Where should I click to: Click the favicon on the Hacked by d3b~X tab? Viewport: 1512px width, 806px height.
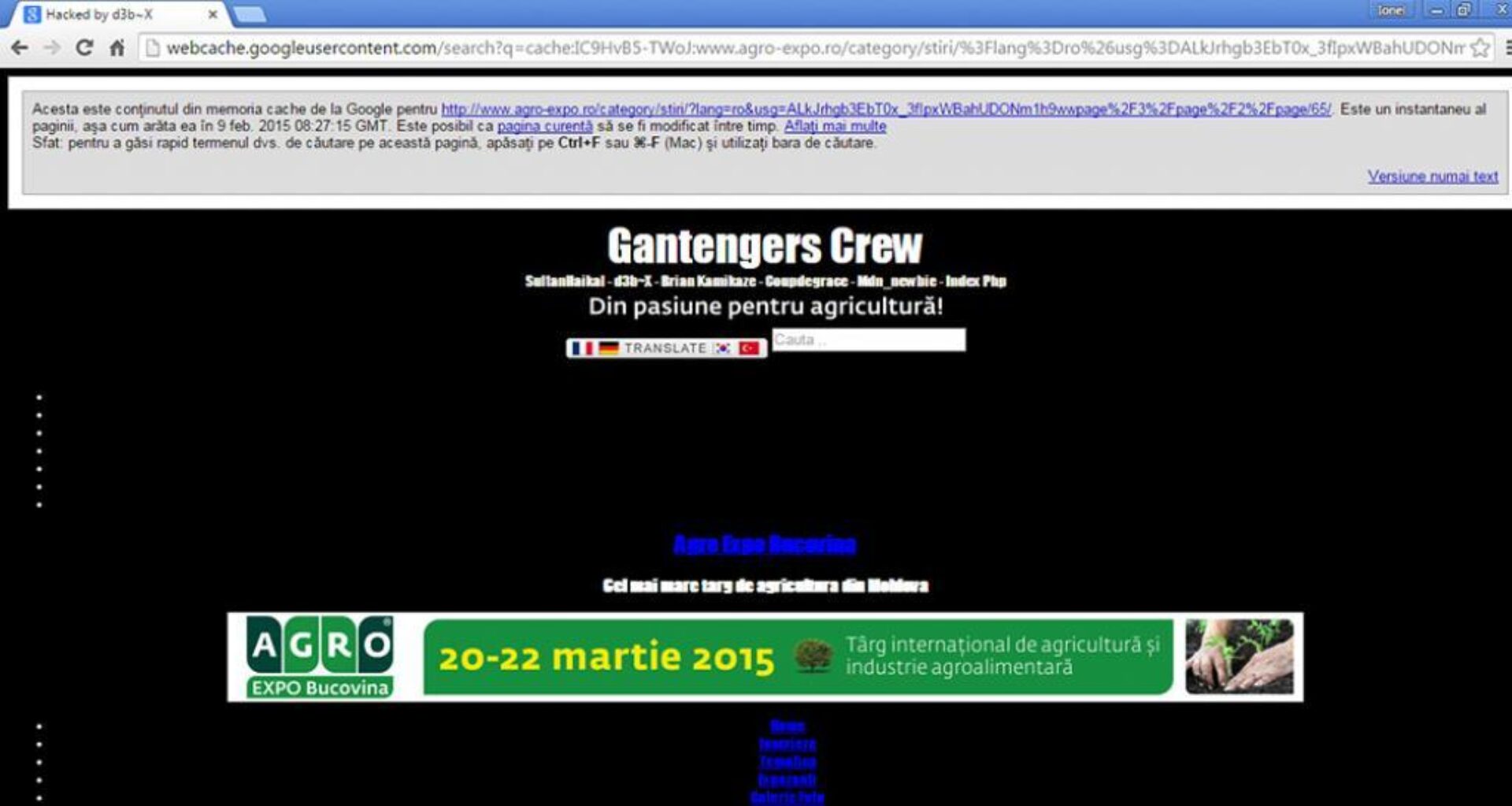click(32, 14)
